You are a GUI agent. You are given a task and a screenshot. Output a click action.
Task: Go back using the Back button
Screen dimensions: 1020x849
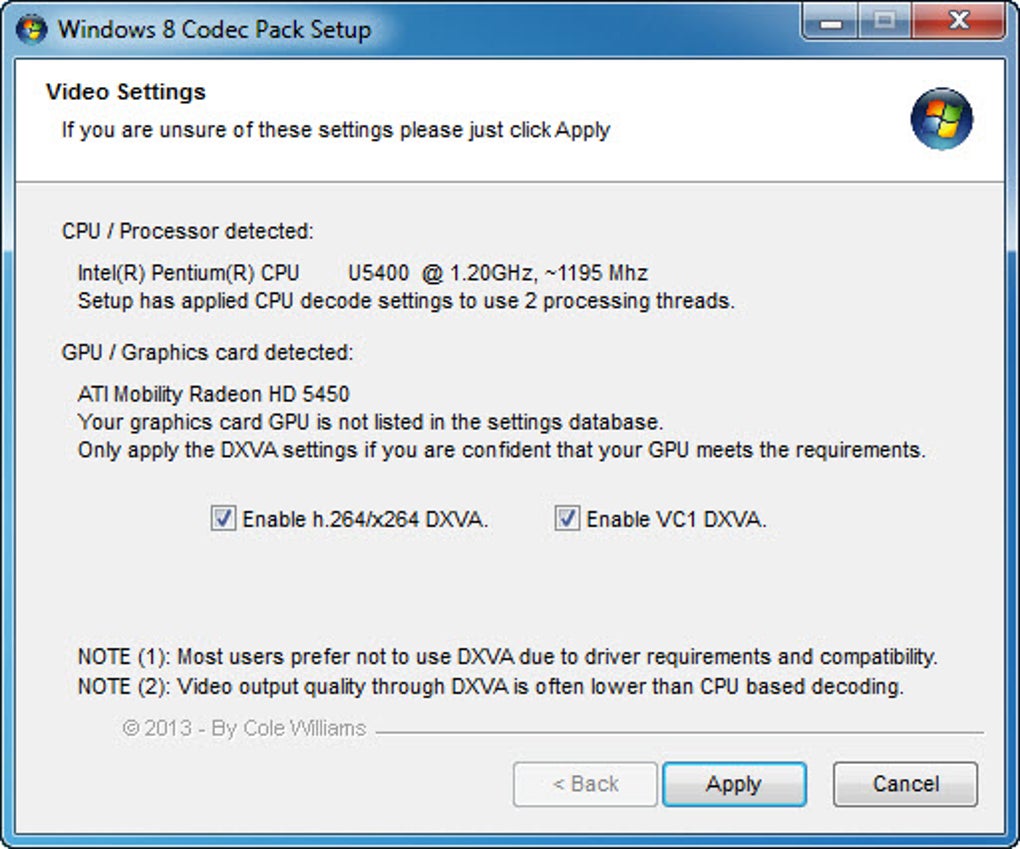[x=585, y=784]
